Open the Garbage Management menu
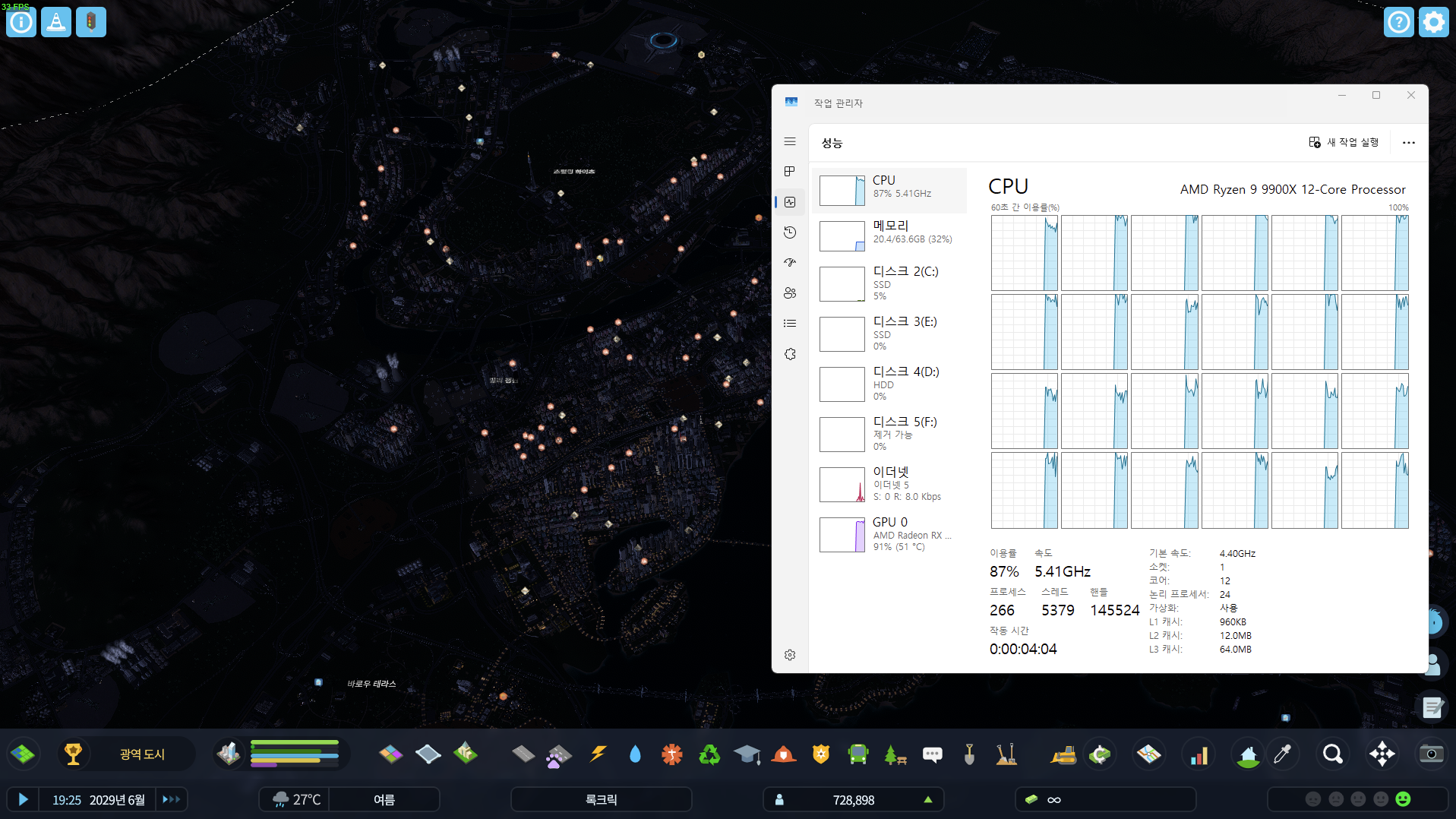Screen dimensions: 1456x819 (x=709, y=754)
